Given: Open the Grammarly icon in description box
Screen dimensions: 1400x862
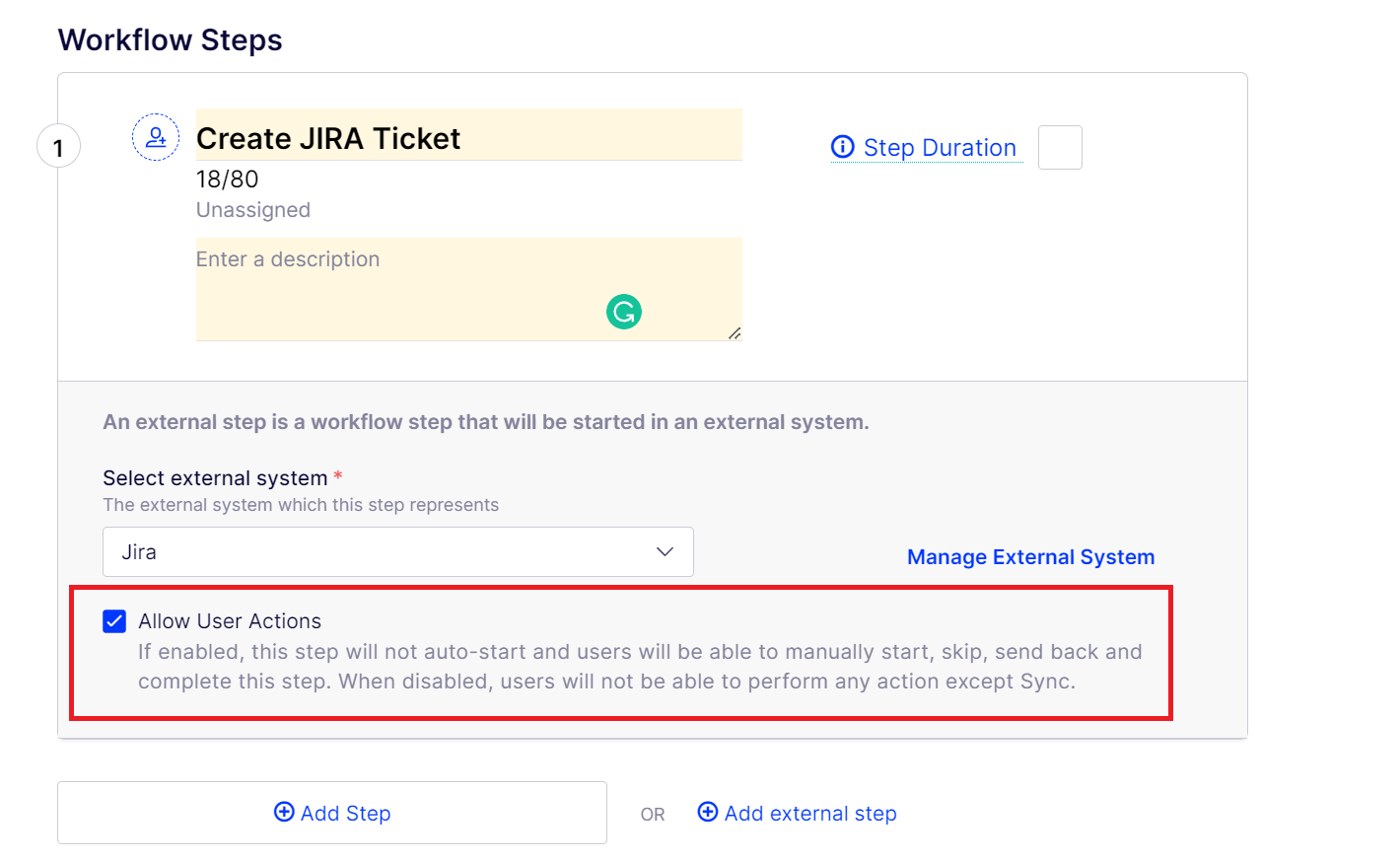Looking at the screenshot, I should click(624, 312).
